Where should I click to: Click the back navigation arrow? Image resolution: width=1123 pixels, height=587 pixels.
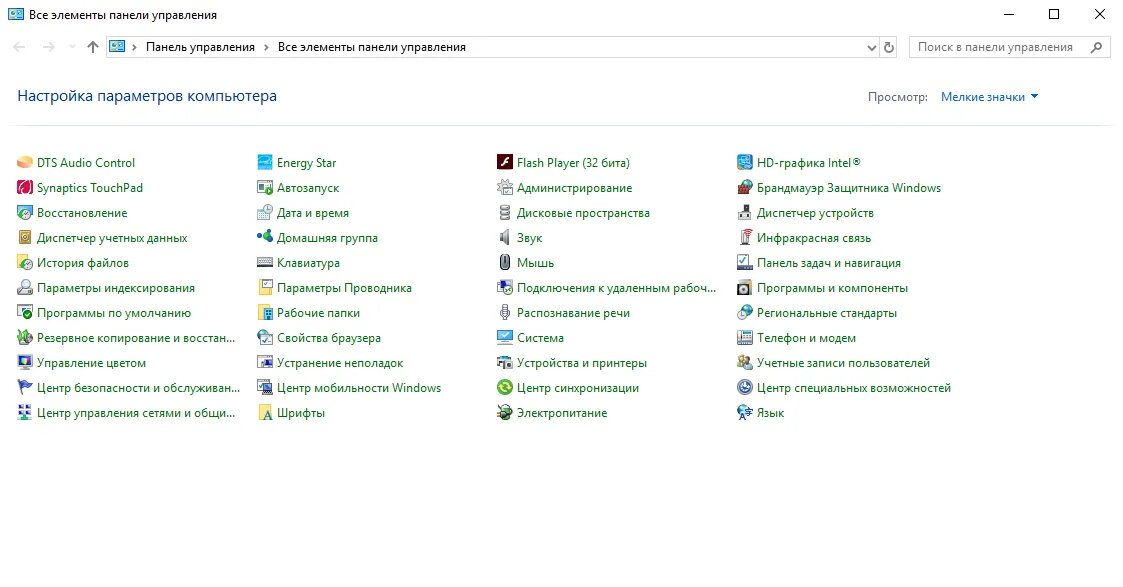click(19, 47)
